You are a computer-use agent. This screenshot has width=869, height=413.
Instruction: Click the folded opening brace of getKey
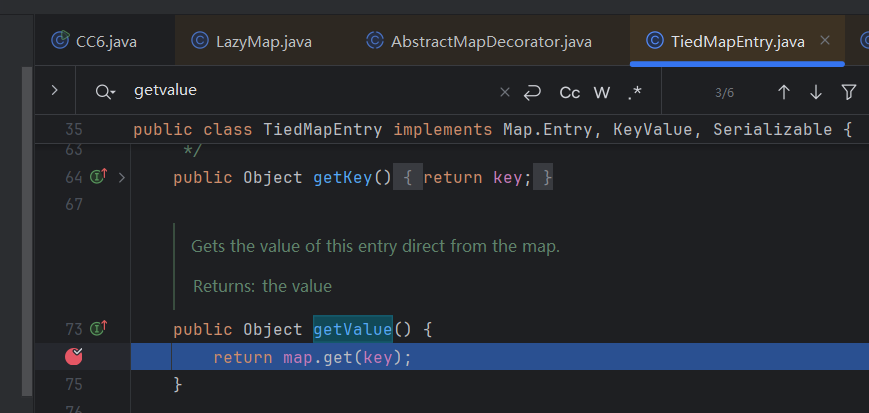point(407,178)
